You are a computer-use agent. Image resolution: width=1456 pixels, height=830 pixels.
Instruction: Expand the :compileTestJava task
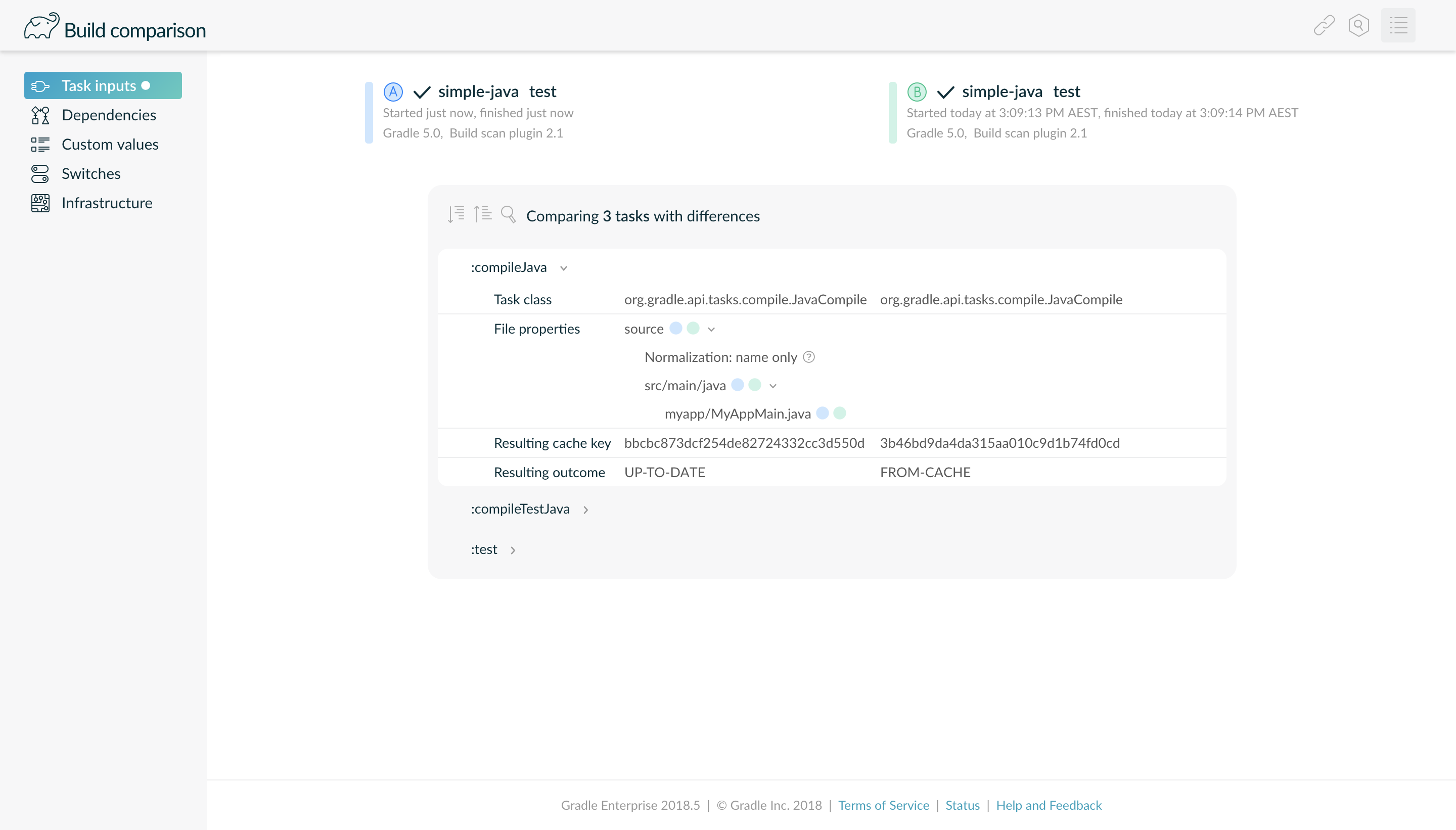585,510
